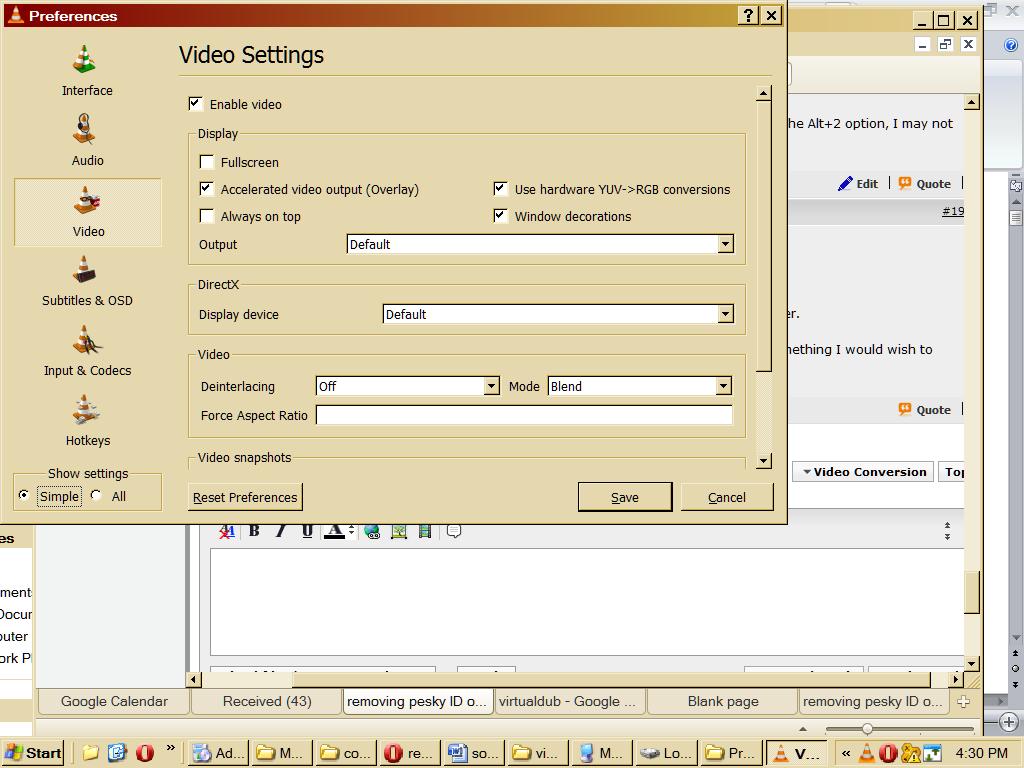Toggle Accelerated video output (Overlay)

(x=206, y=189)
